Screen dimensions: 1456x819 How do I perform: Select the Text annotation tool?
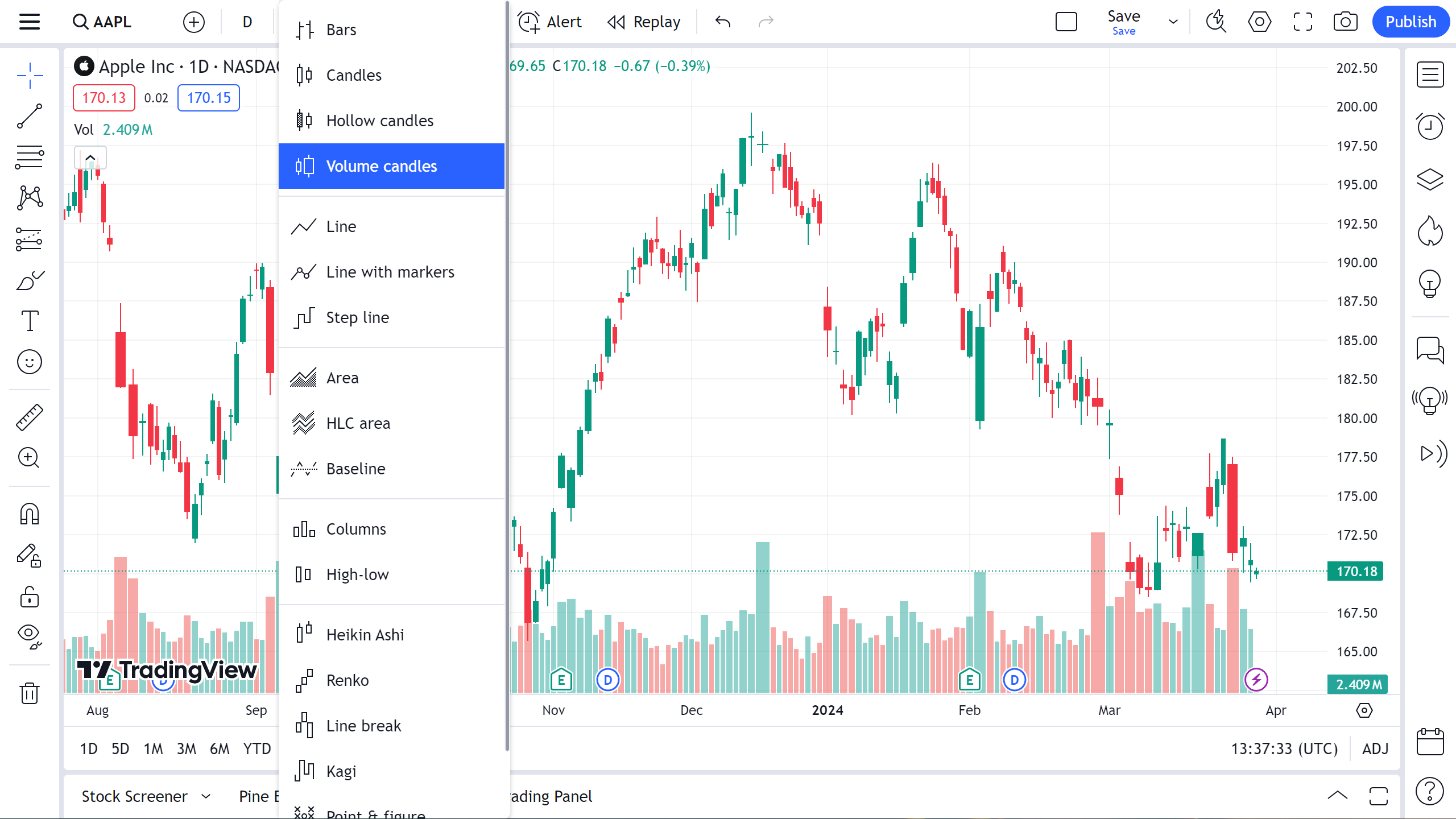tap(30, 321)
